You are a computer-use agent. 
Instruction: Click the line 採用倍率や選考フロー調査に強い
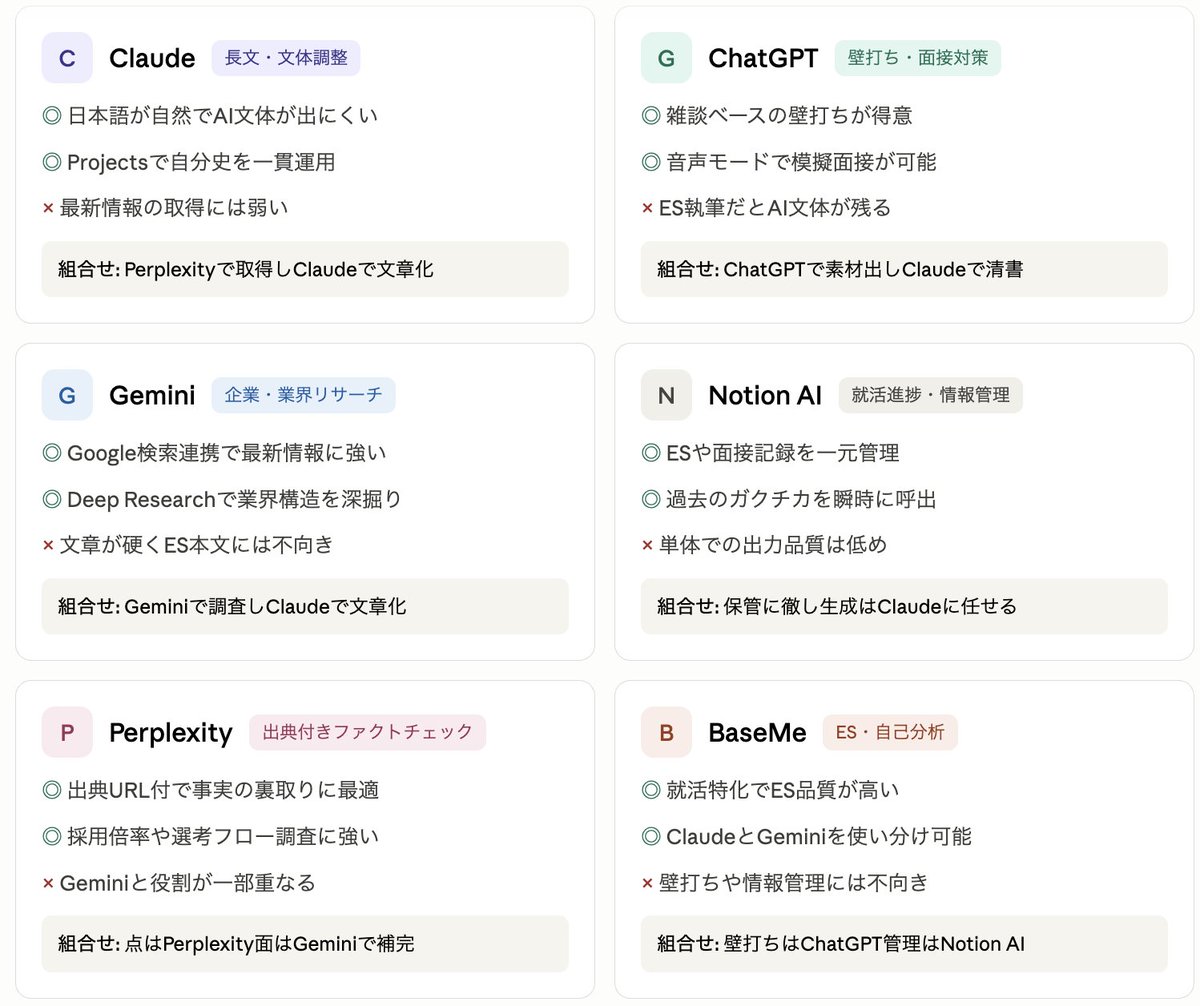point(211,836)
